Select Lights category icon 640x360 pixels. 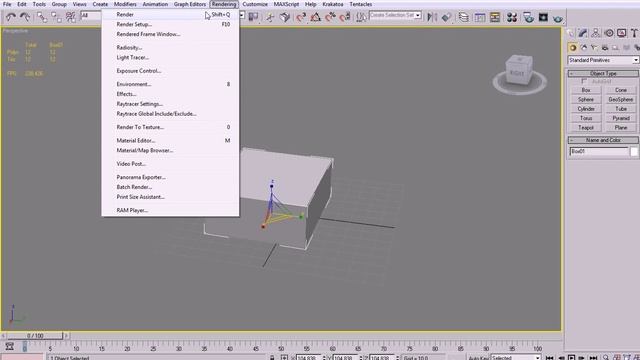coord(594,48)
